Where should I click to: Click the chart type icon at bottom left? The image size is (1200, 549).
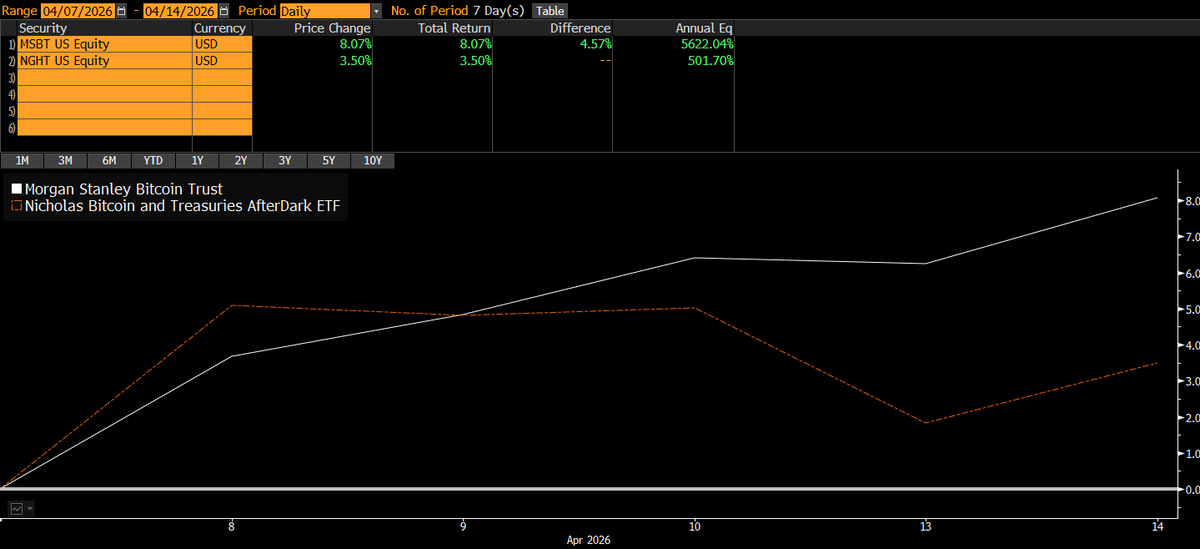16,509
